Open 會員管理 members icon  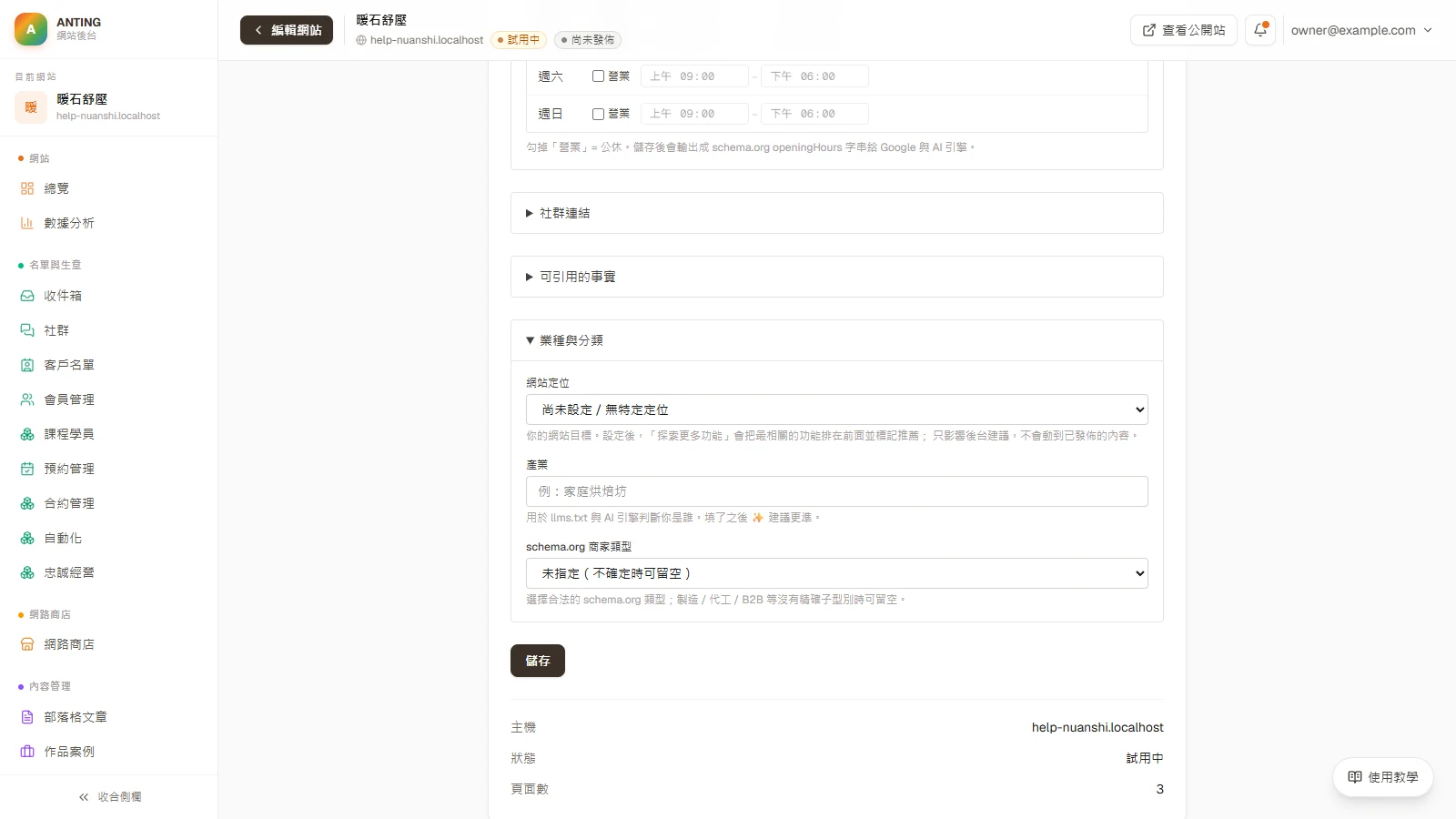click(x=27, y=399)
